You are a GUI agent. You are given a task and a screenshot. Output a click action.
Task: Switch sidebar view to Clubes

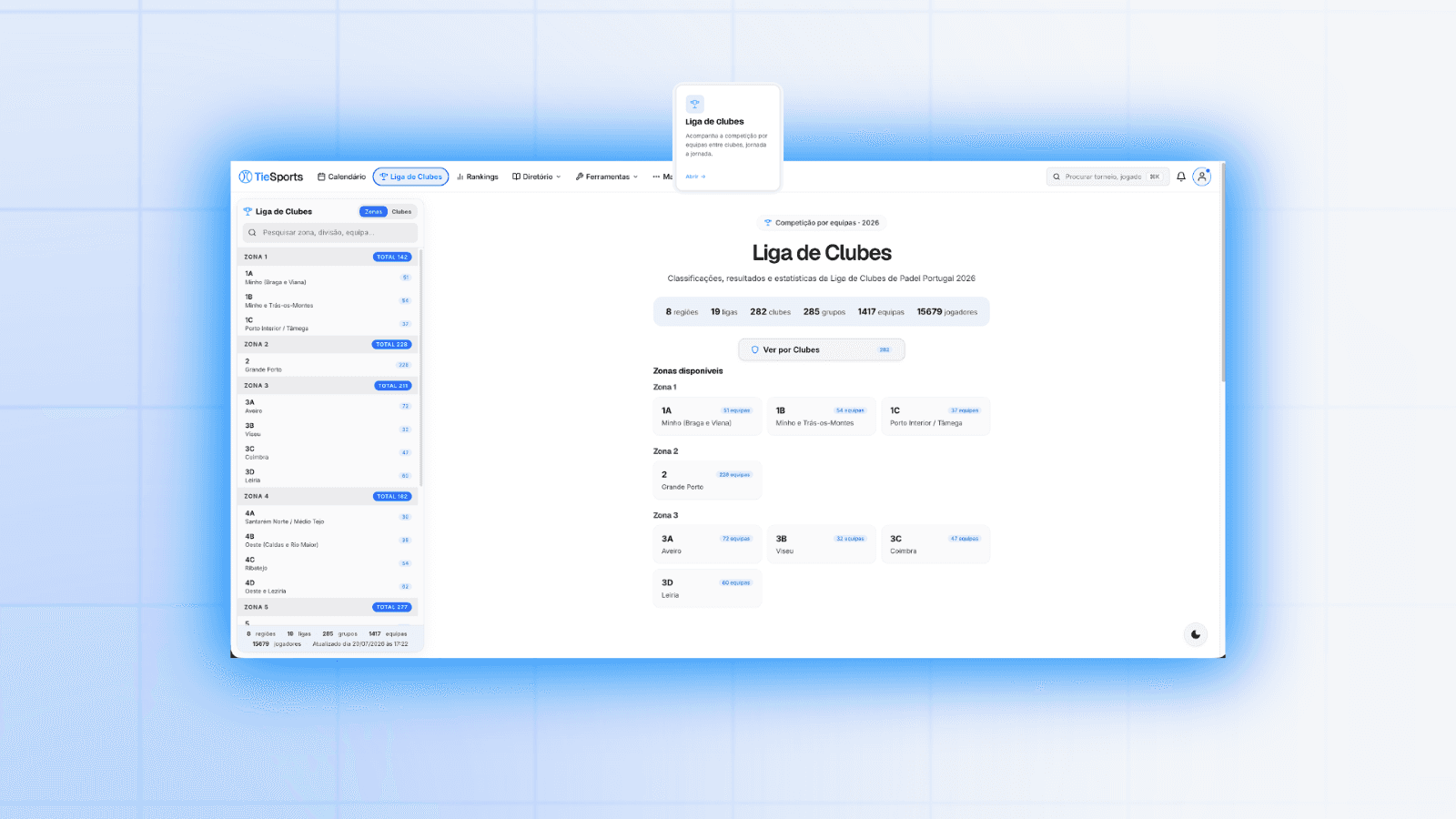click(x=401, y=211)
